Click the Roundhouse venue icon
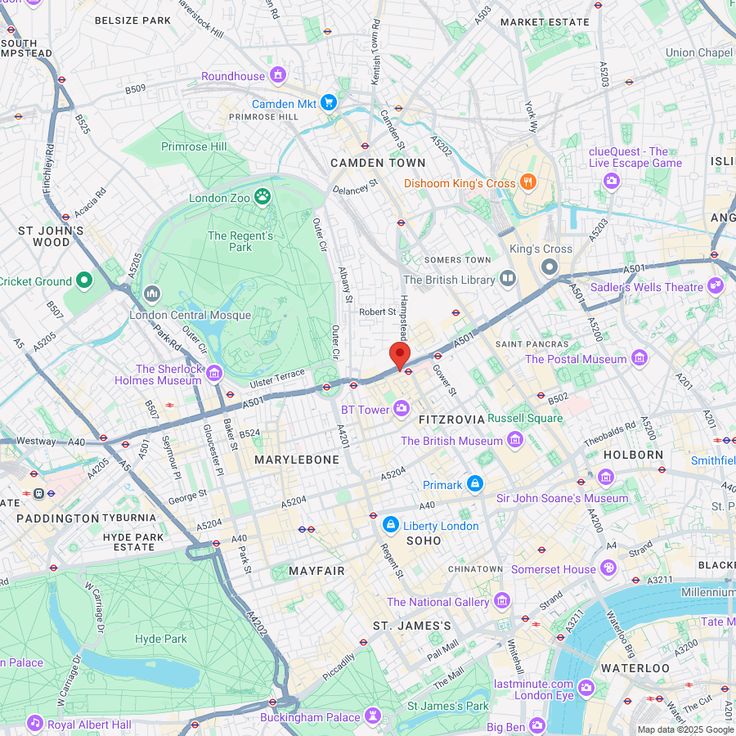Screen dimensions: 736x736 [x=278, y=75]
